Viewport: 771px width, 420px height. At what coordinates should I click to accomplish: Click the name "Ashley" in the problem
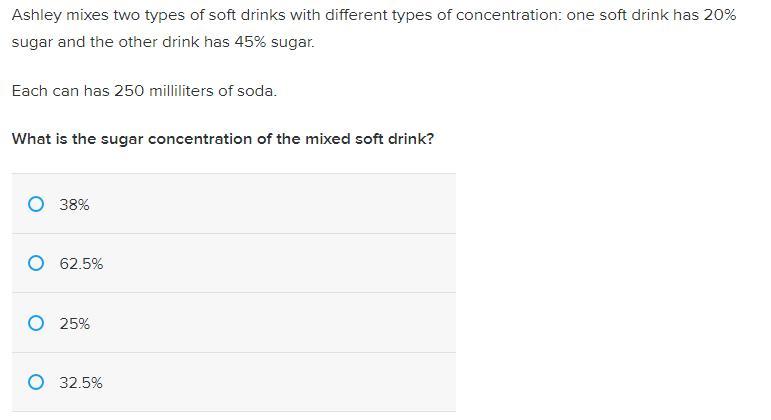pos(36,17)
